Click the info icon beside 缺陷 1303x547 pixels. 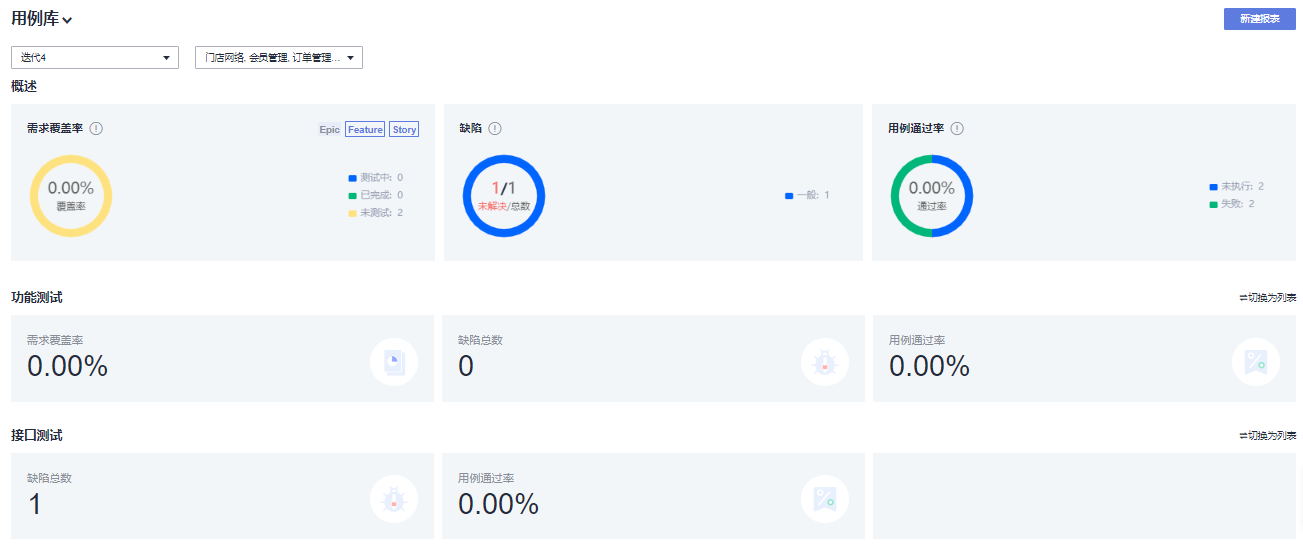(495, 129)
